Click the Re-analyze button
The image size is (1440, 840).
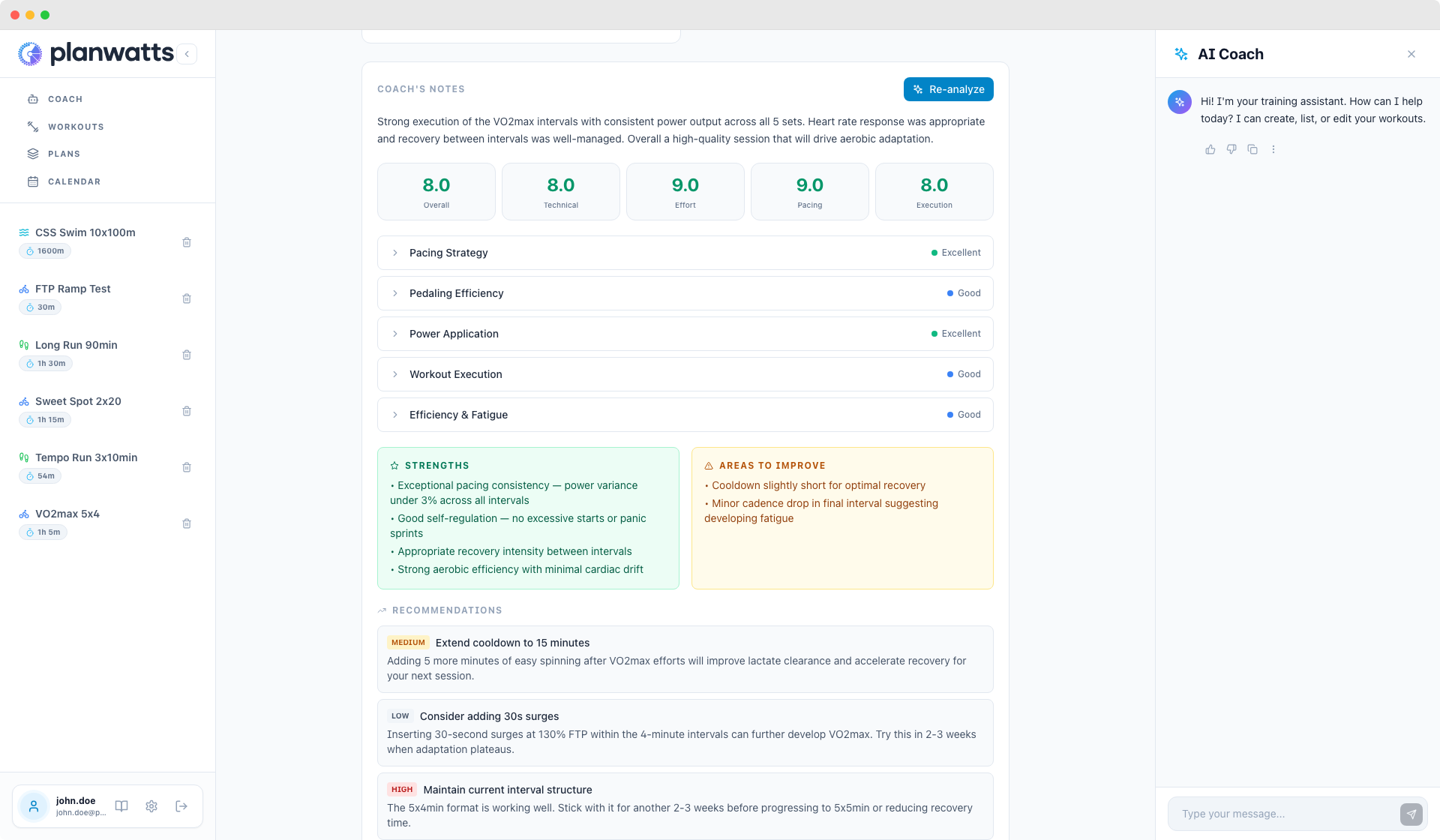pyautogui.click(x=949, y=89)
